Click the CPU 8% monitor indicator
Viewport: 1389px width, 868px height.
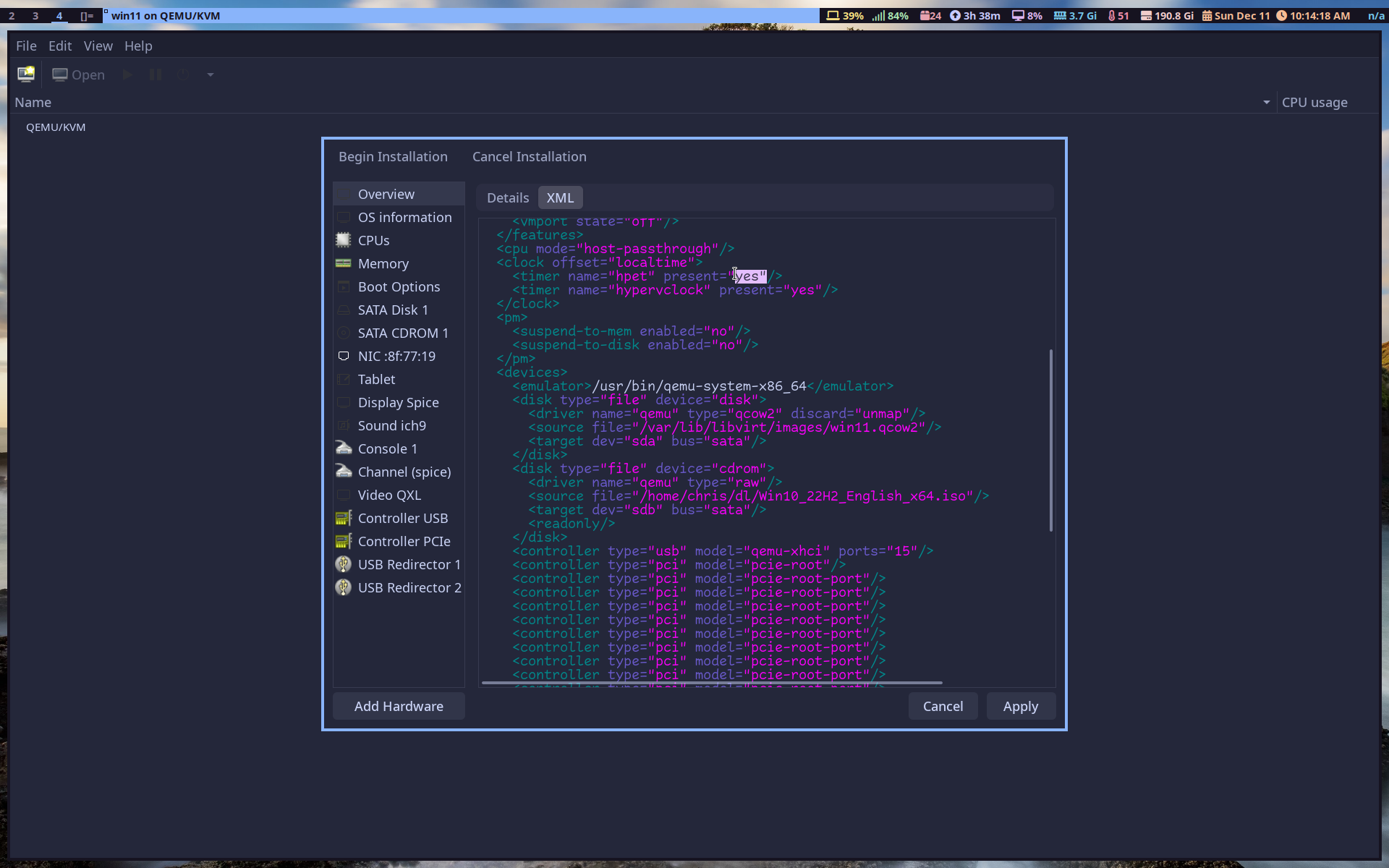[1027, 16]
